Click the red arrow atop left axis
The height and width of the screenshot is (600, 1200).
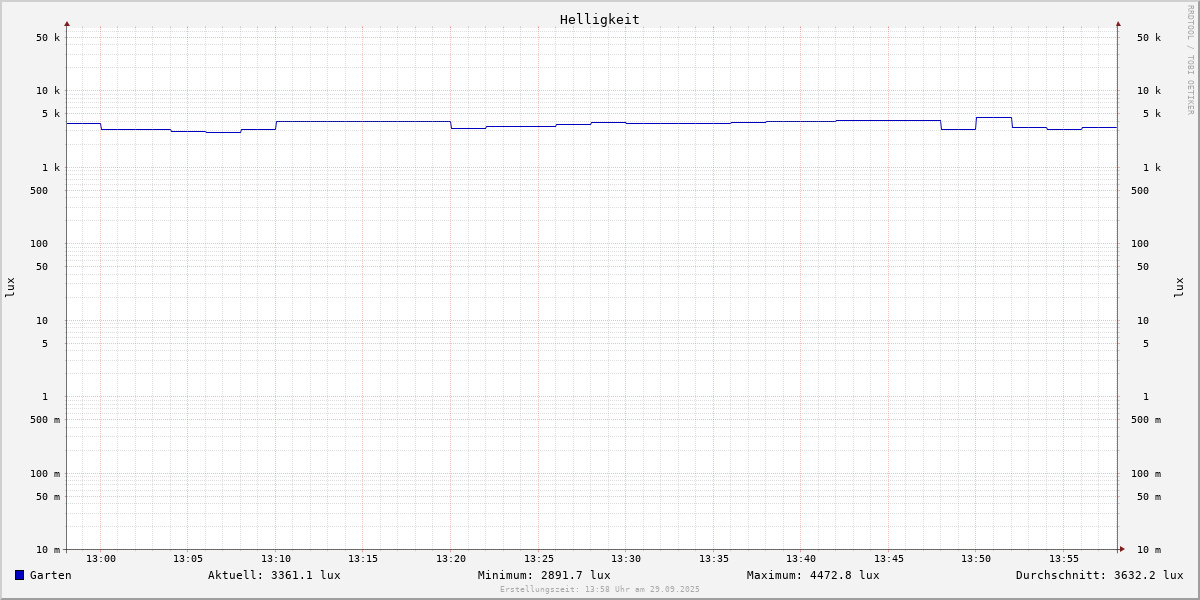click(67, 23)
